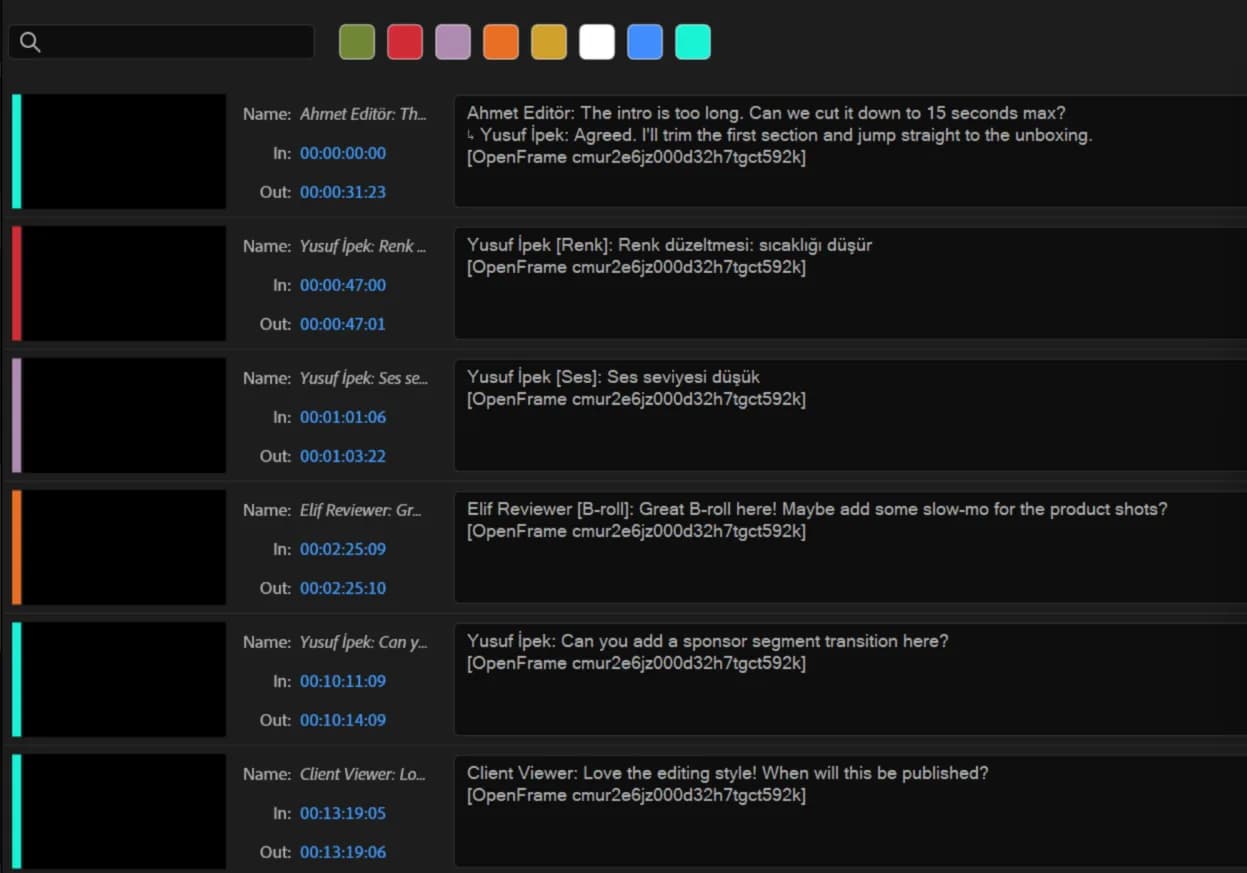This screenshot has height=873, width=1247.
Task: Click Out timecode 00:02:25:10
Action: (343, 588)
